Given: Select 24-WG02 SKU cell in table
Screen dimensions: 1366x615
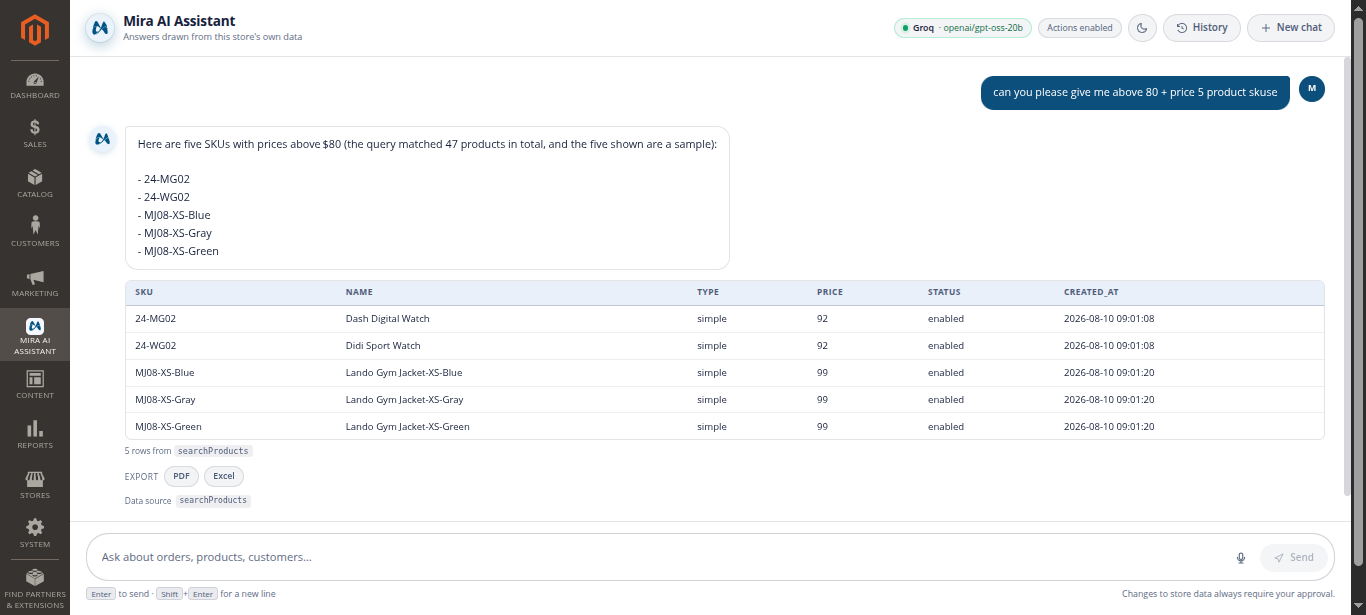Looking at the screenshot, I should pos(156,346).
